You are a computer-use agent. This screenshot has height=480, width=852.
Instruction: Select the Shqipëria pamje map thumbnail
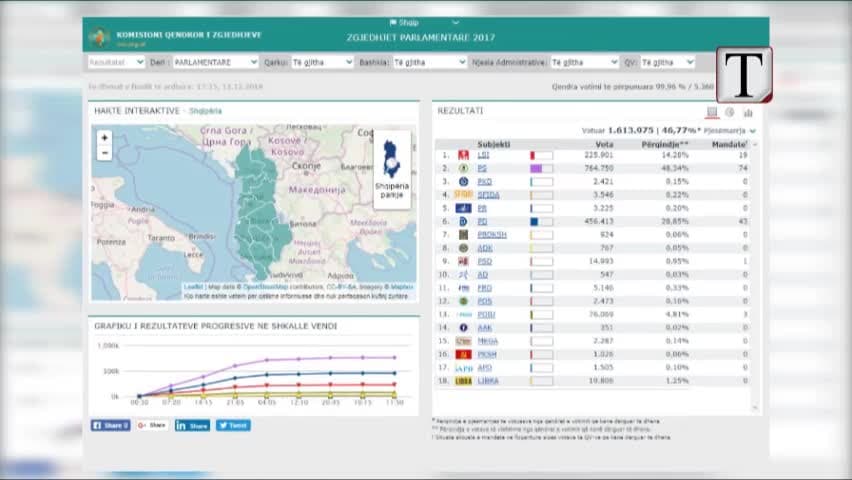(x=392, y=169)
